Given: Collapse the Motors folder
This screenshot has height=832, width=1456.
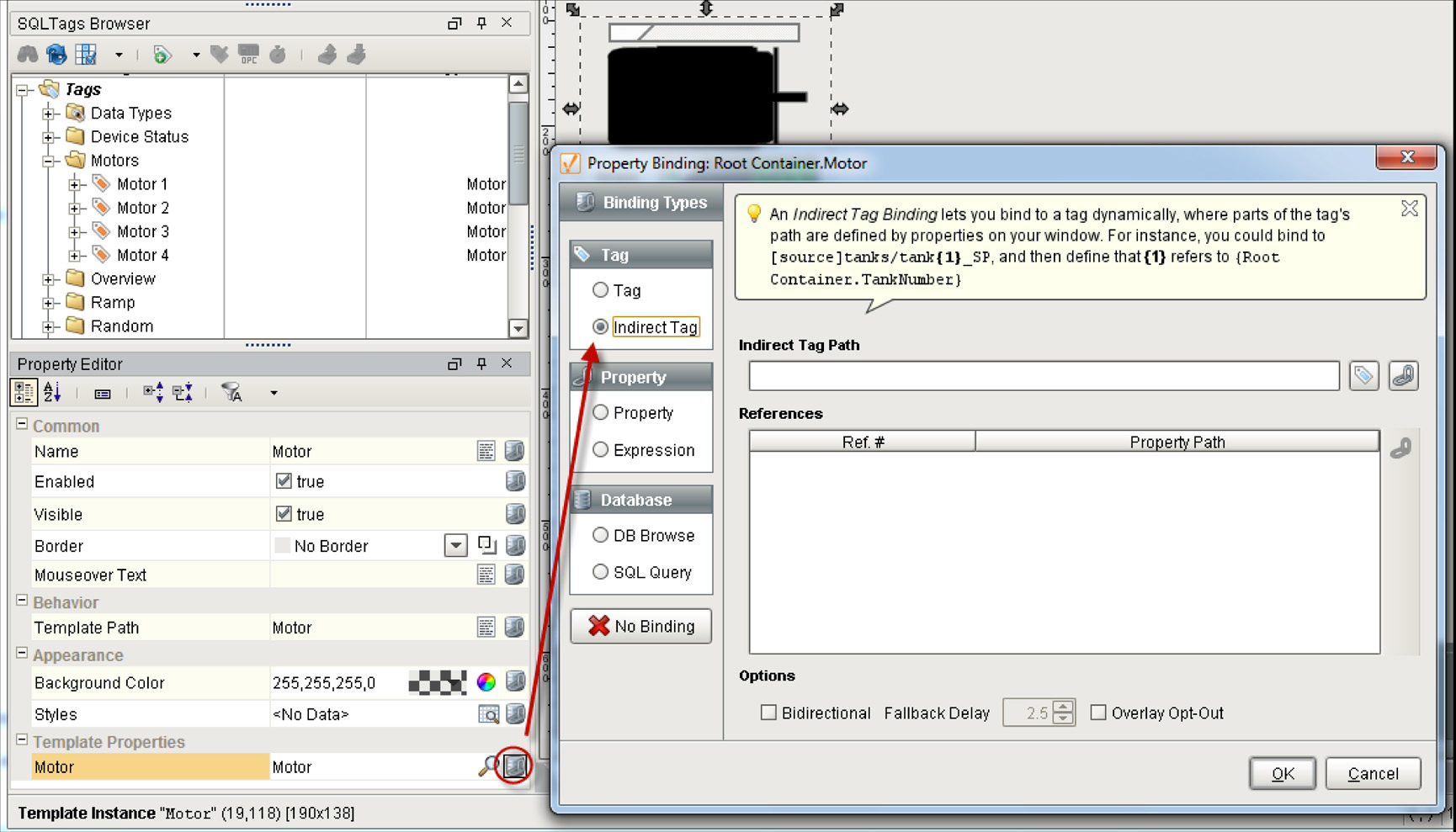Looking at the screenshot, I should pos(48,160).
